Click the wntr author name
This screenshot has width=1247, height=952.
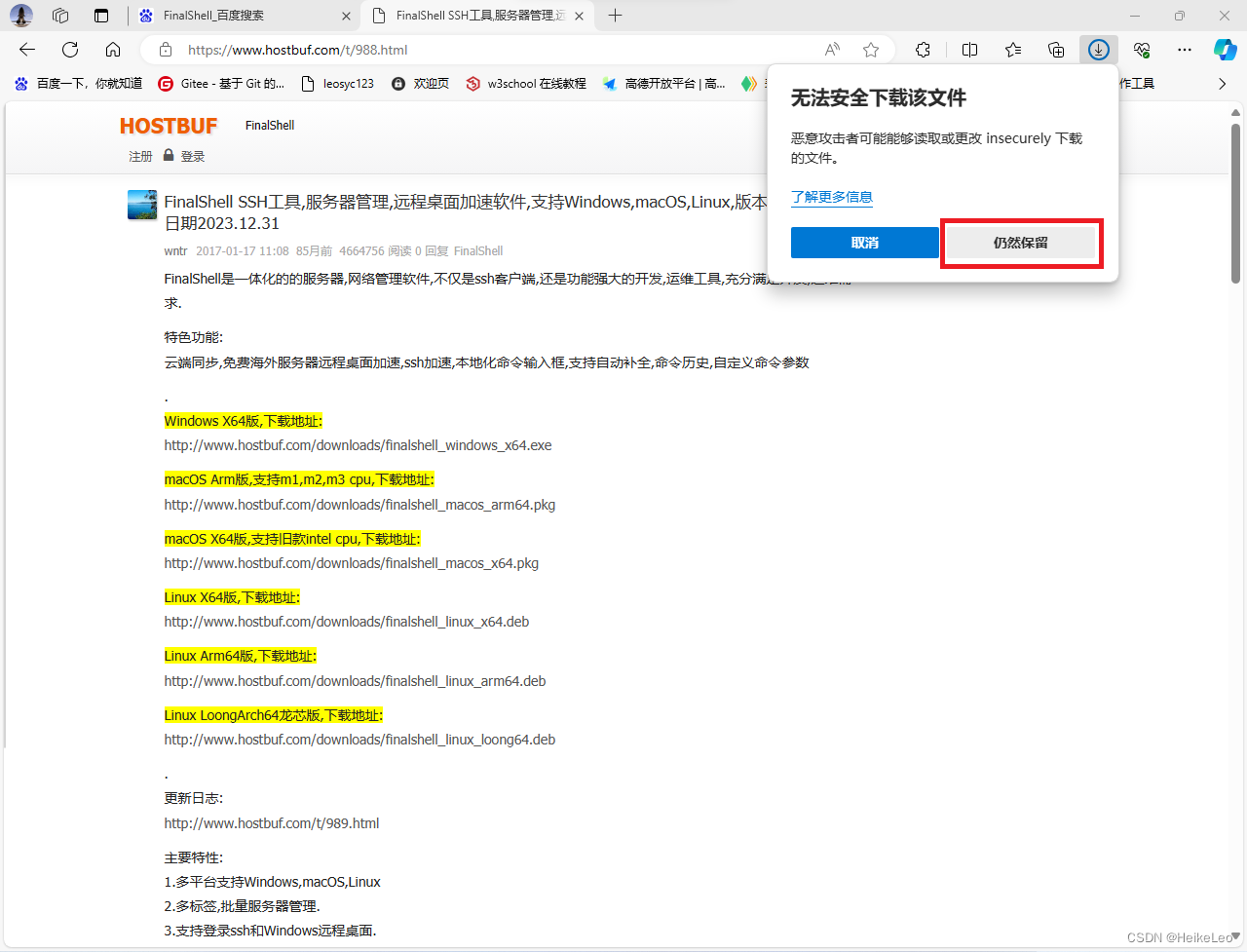coord(176,250)
